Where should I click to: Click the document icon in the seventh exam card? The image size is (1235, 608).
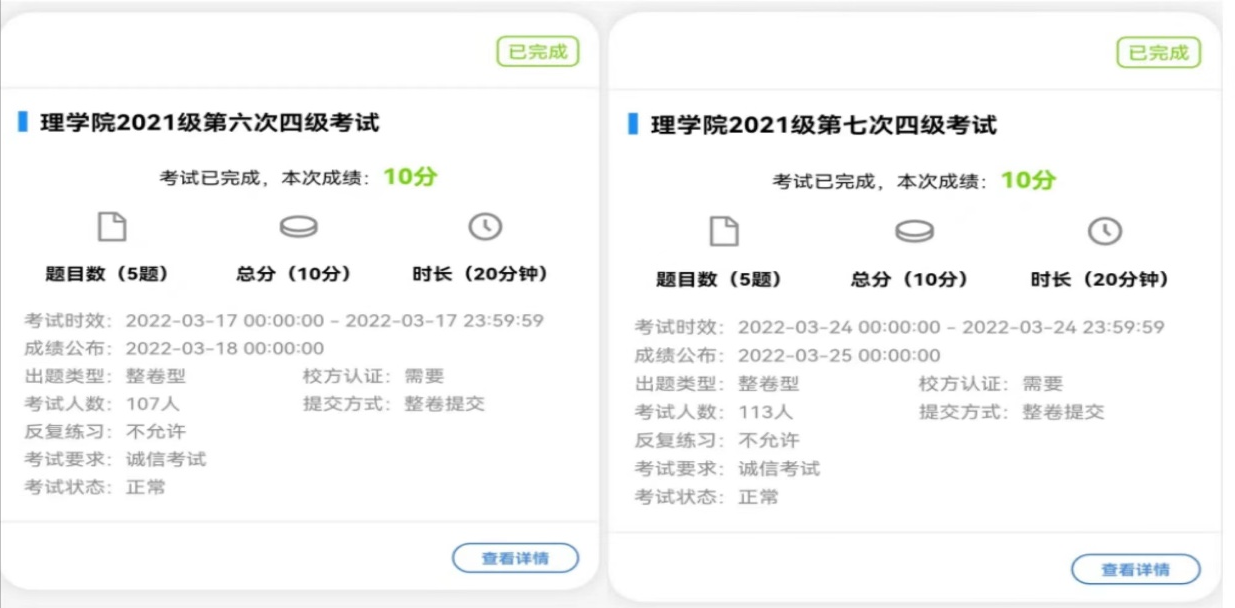pos(723,232)
